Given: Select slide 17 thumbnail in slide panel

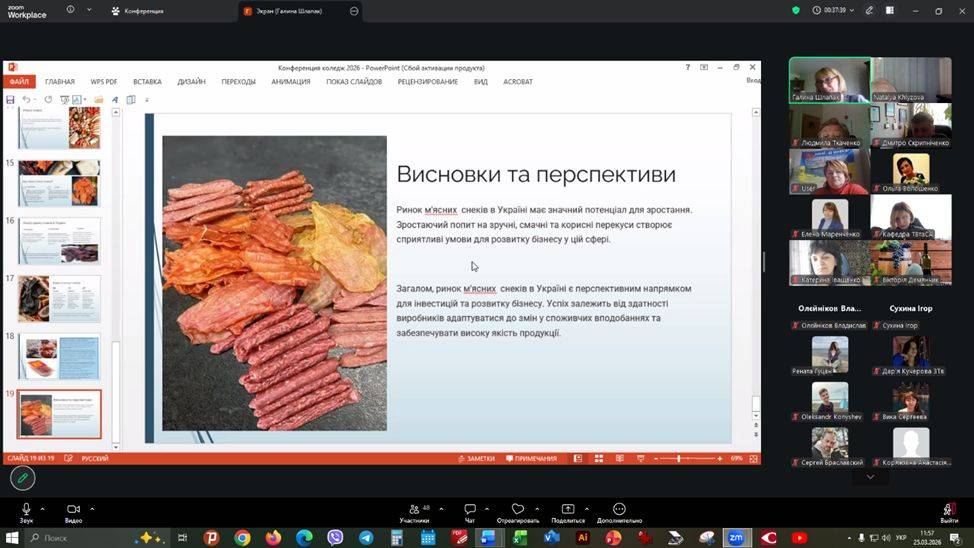Looking at the screenshot, I should (59, 298).
